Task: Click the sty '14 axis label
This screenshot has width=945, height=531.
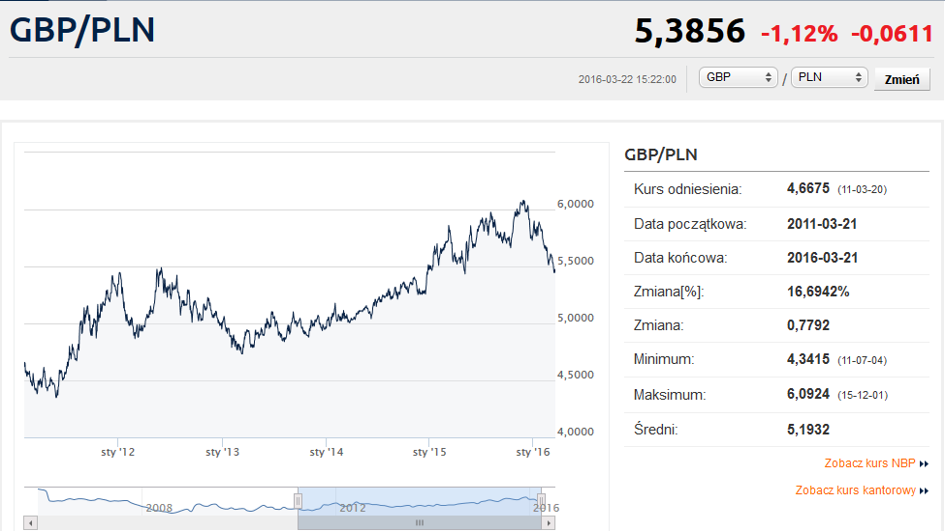Action: [x=326, y=452]
